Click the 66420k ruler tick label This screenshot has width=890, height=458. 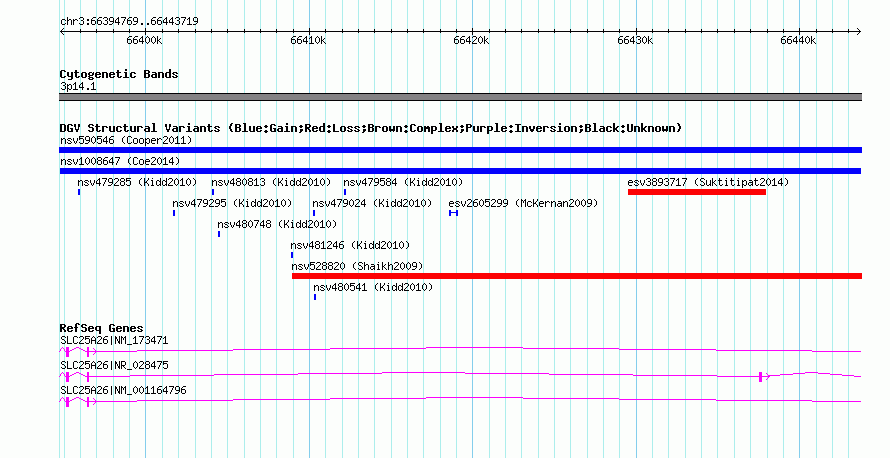(471, 40)
